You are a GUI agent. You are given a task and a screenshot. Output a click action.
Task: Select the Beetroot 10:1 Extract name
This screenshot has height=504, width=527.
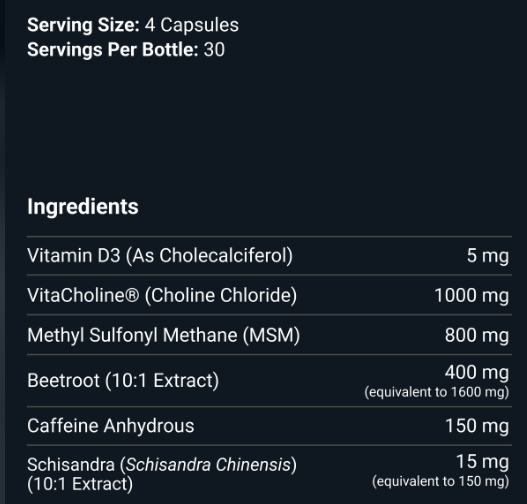coord(123,381)
